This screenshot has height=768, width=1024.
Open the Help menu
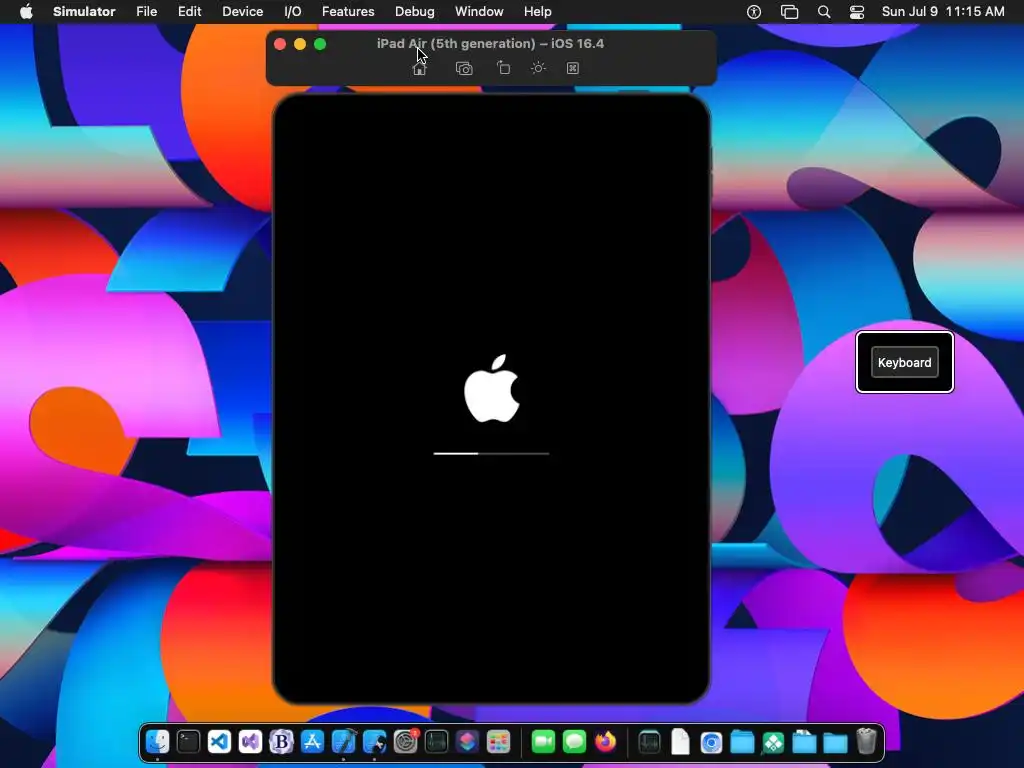point(537,12)
